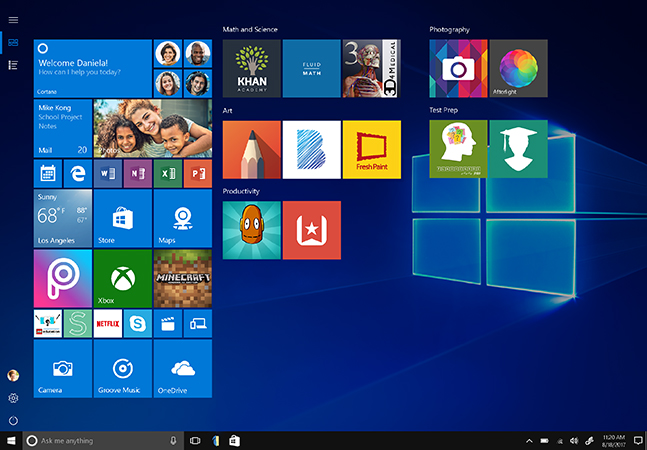The image size is (647, 450).
Task: Open the Netflix tile
Action: pyautogui.click(x=108, y=323)
